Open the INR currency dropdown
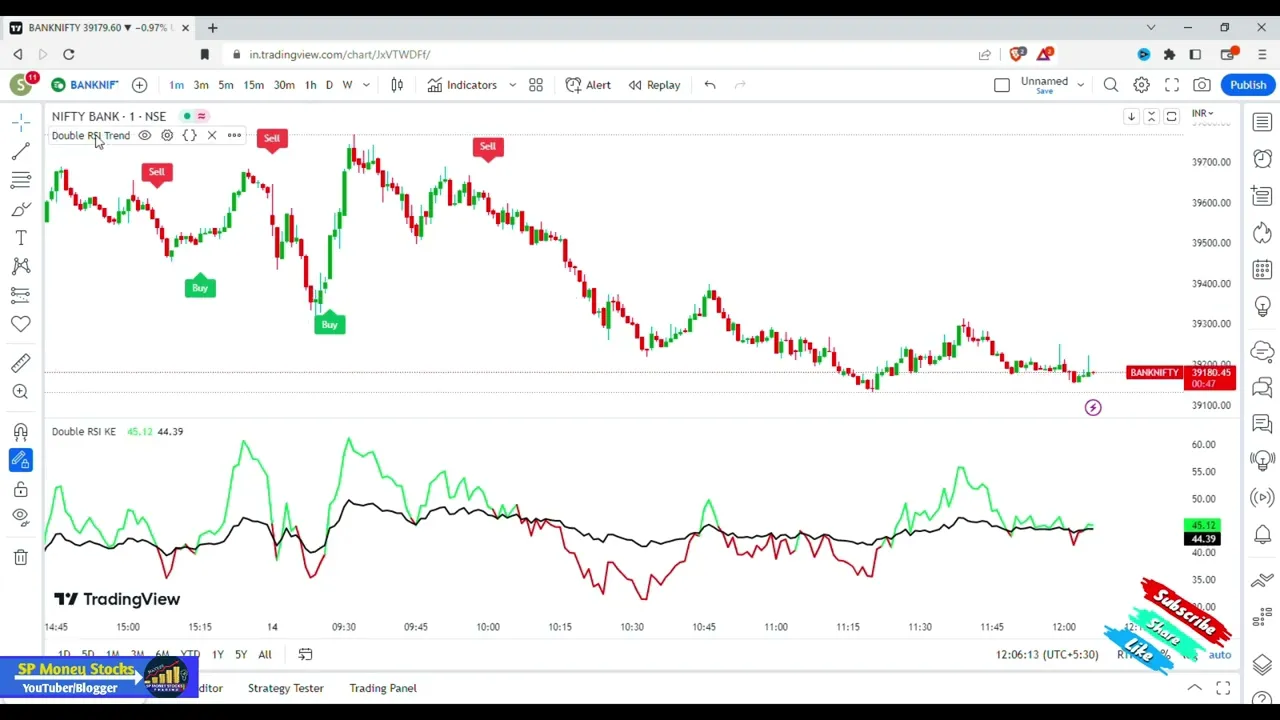 [x=1202, y=113]
